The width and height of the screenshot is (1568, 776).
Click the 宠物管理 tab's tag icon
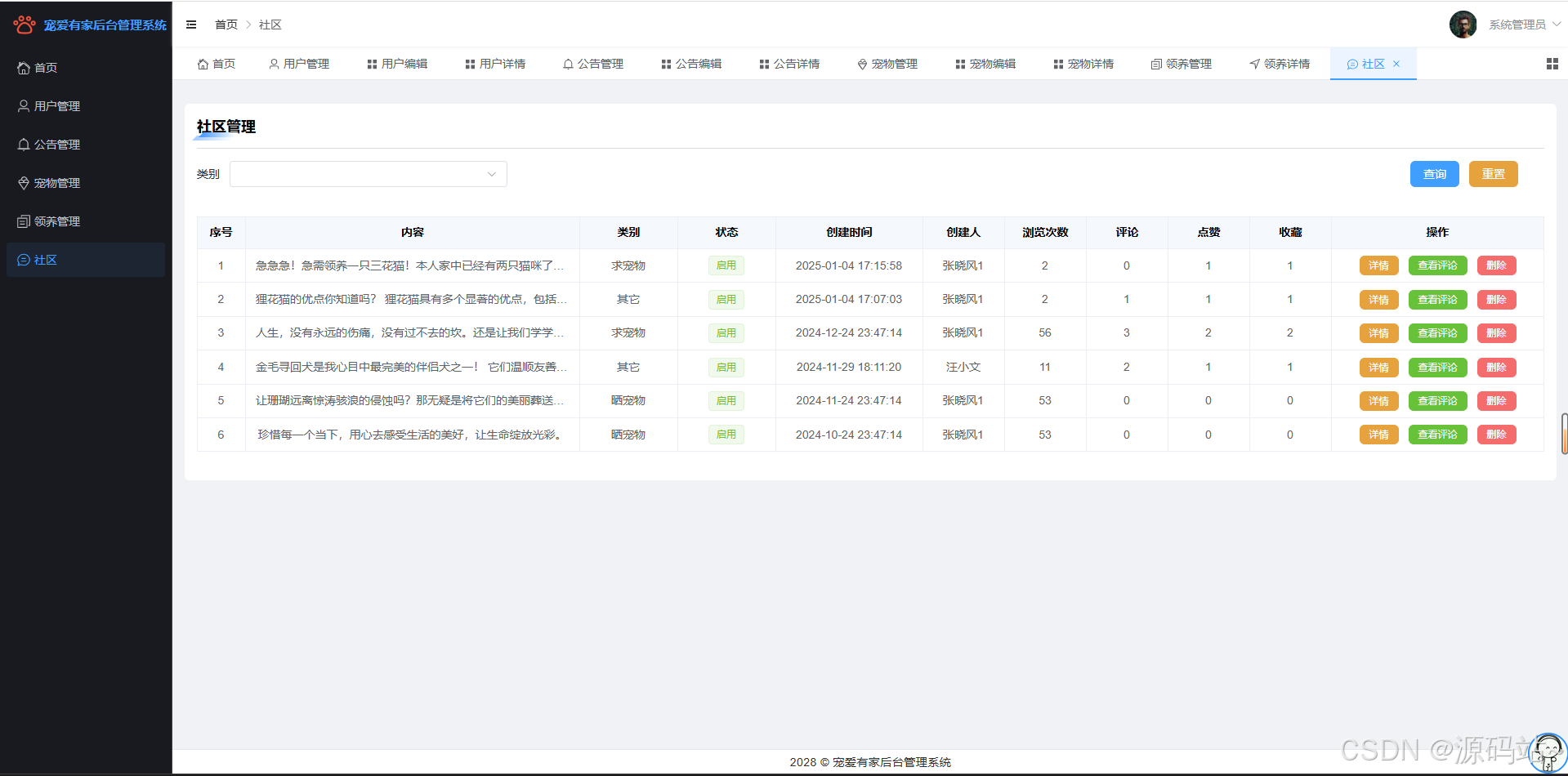click(x=862, y=64)
